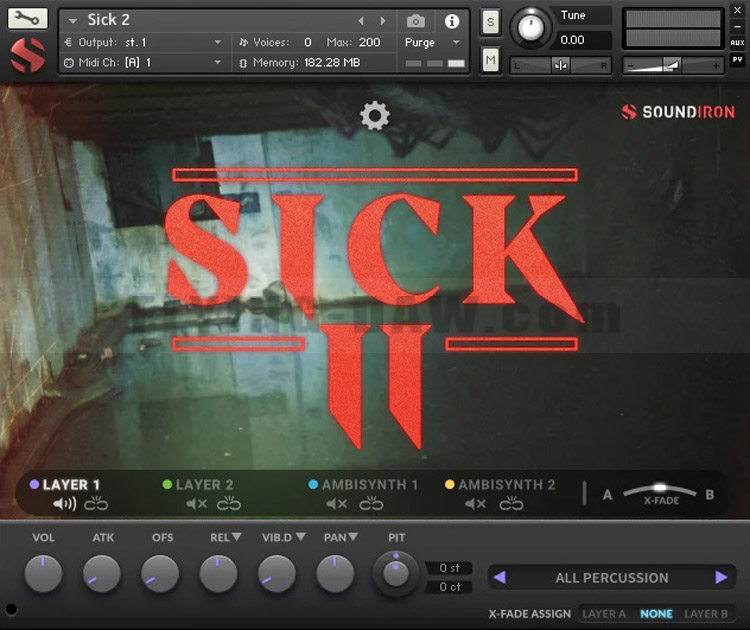Click the pan center icon under Tune

coord(560,65)
